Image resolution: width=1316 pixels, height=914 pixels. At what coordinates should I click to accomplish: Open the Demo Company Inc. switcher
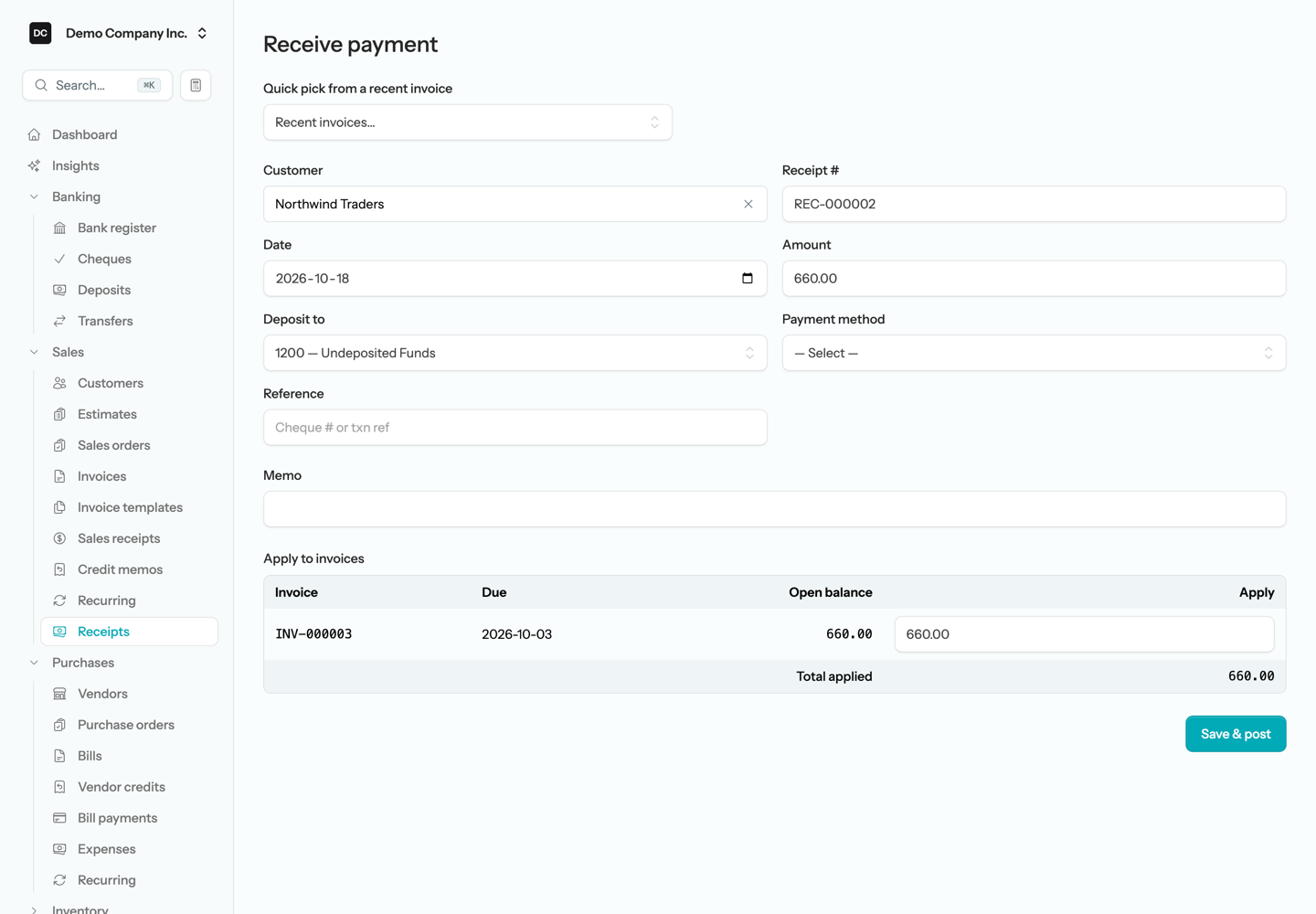pyautogui.click(x=119, y=33)
